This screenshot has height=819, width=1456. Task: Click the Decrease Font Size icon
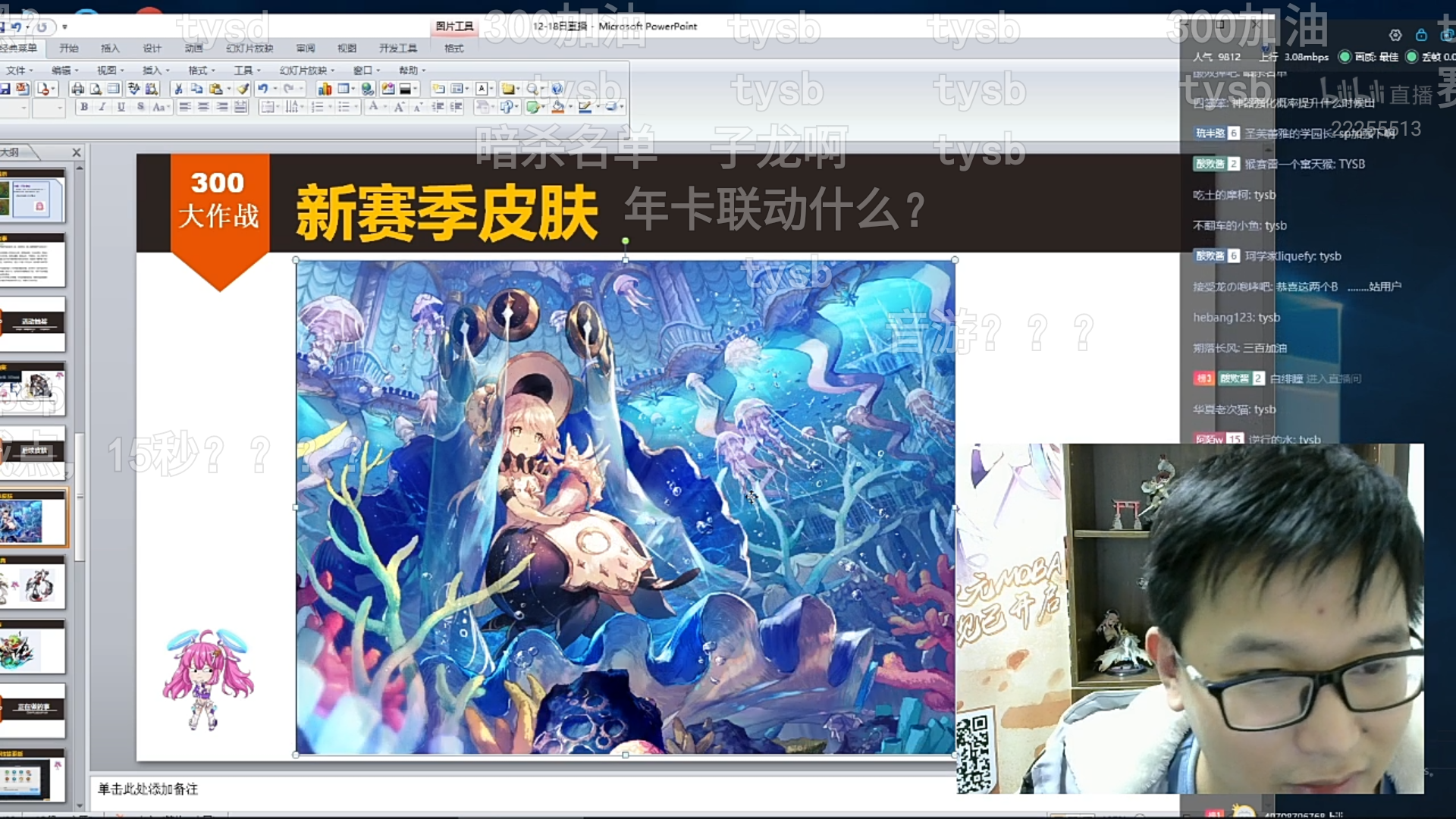click(418, 108)
